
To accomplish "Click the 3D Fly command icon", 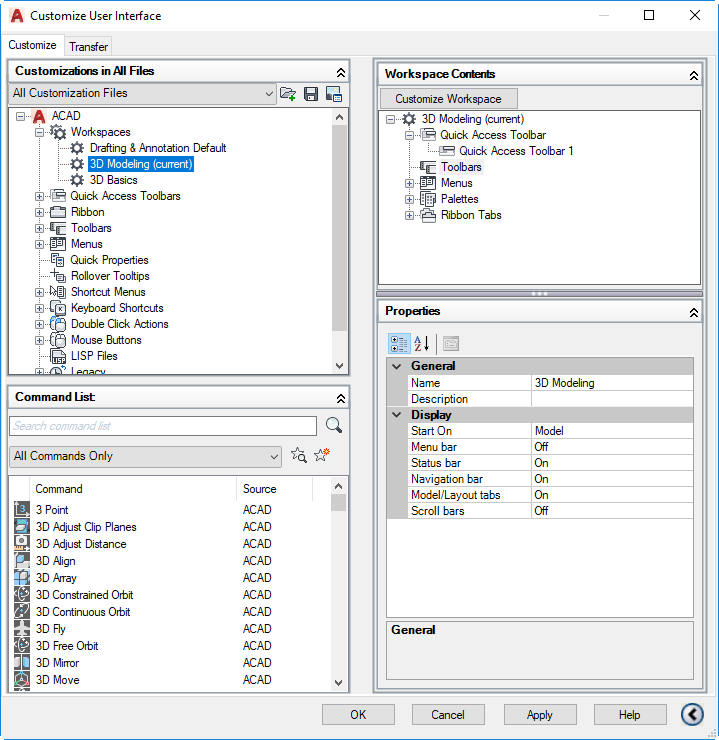I will click(22, 628).
